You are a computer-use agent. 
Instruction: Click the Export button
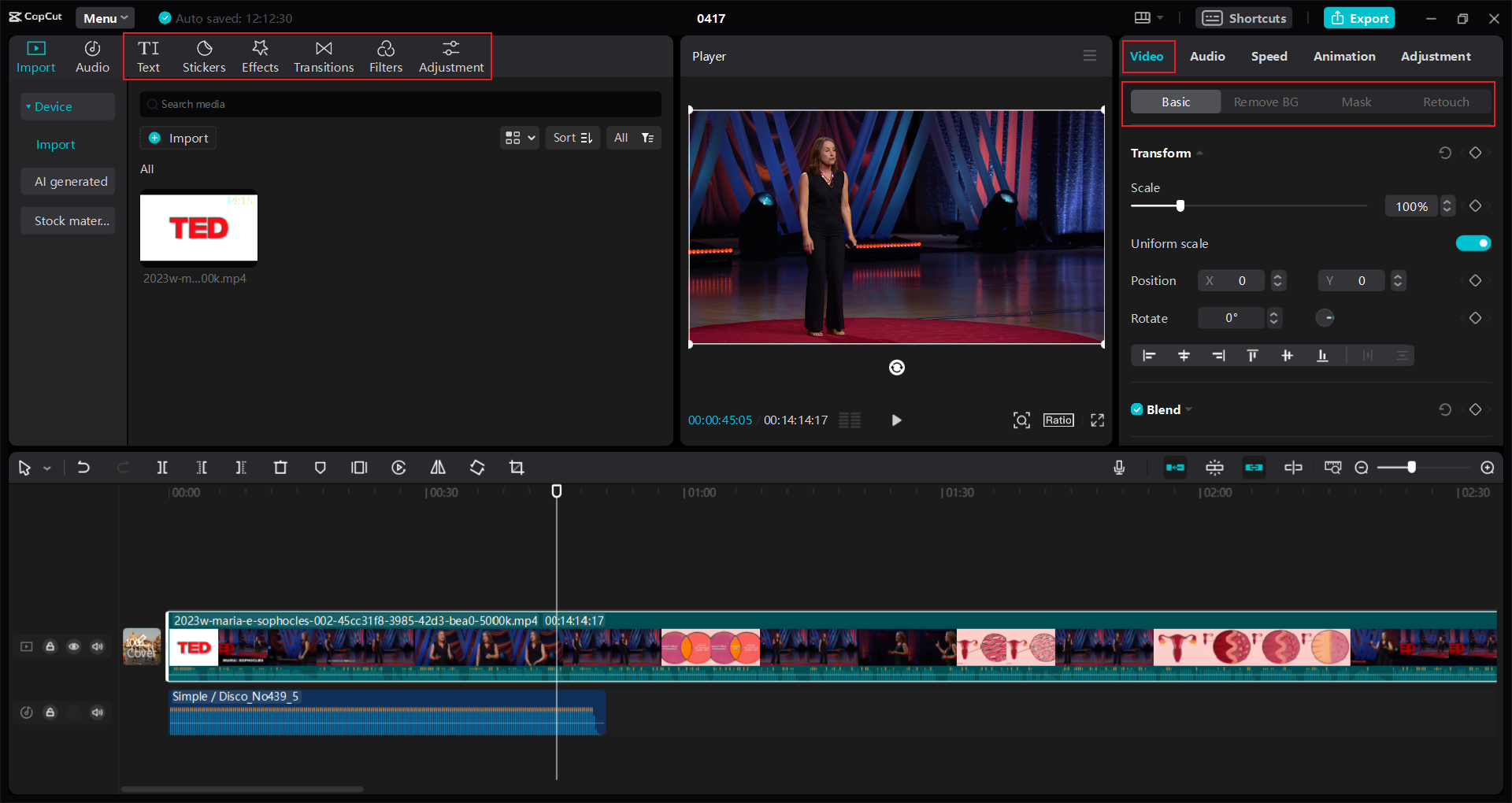click(x=1358, y=17)
